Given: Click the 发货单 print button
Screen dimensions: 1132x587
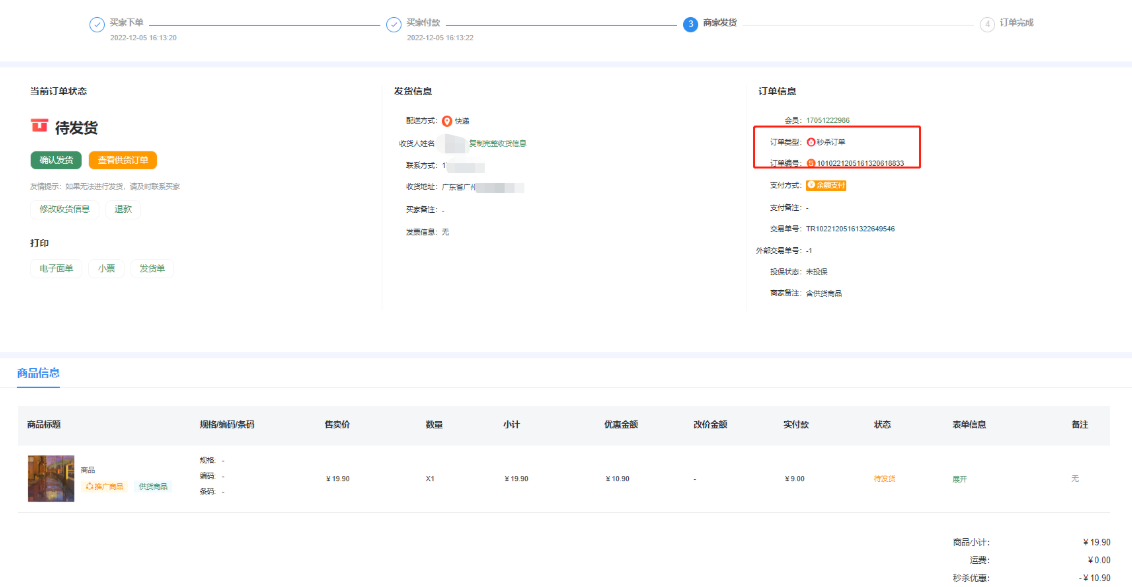Looking at the screenshot, I should (152, 268).
